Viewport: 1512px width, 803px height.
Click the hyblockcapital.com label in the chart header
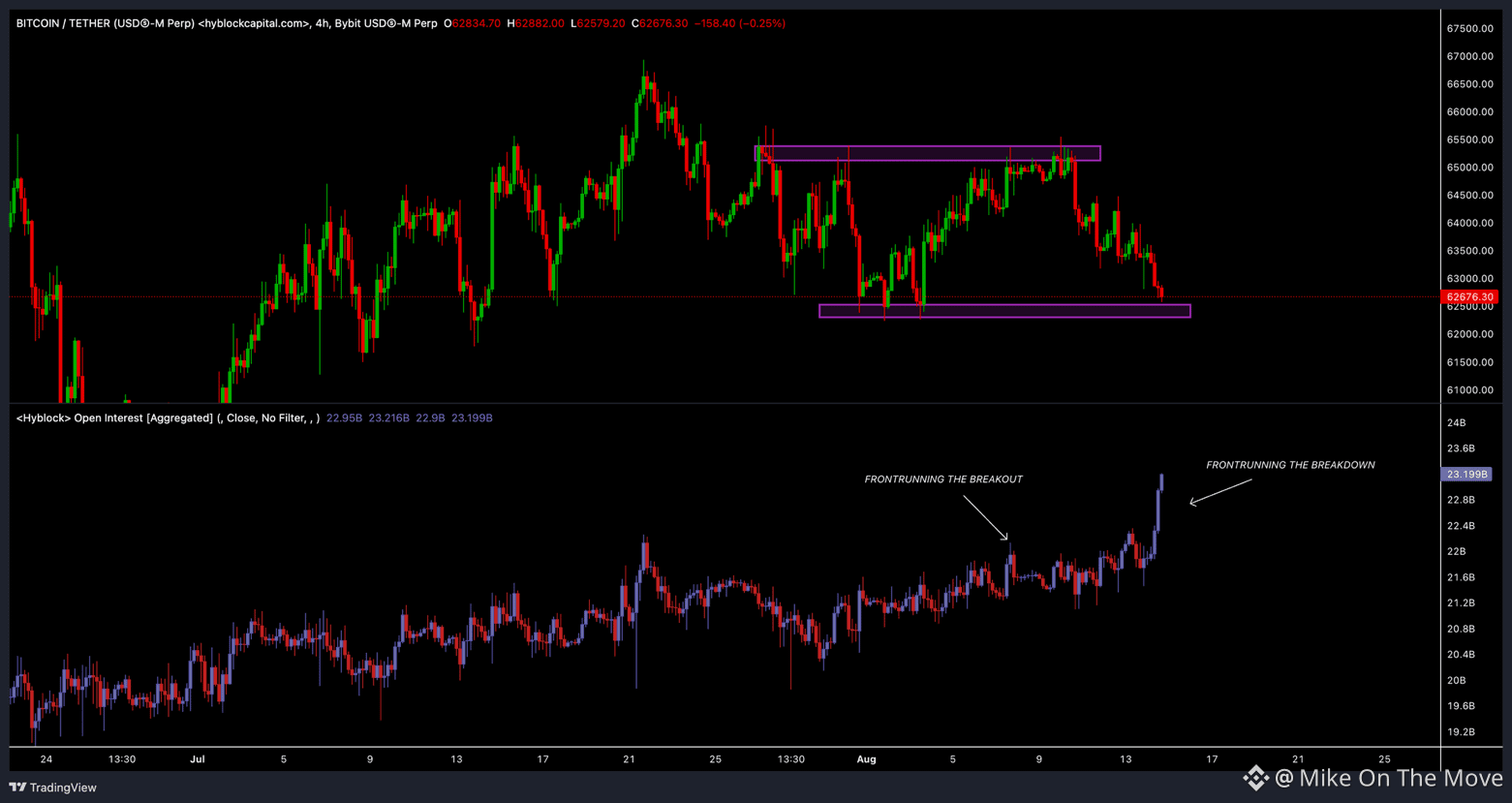pos(255,23)
